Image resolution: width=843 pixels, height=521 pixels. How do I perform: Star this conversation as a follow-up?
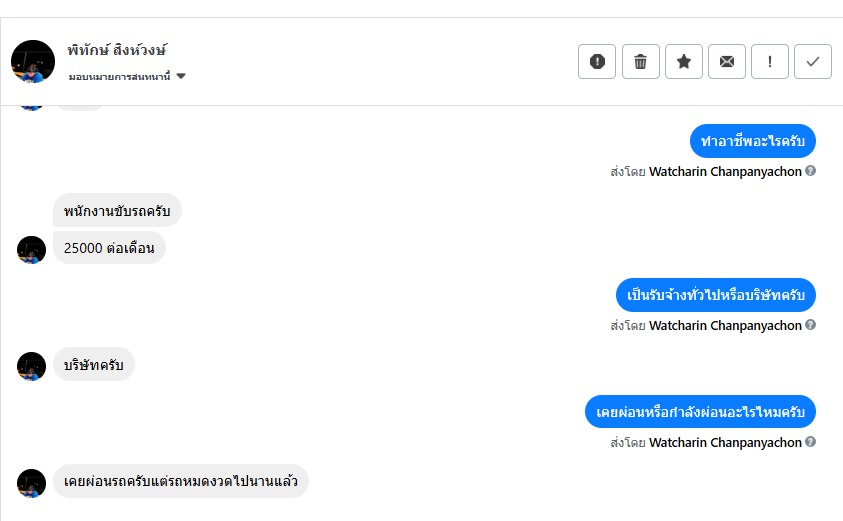[684, 62]
